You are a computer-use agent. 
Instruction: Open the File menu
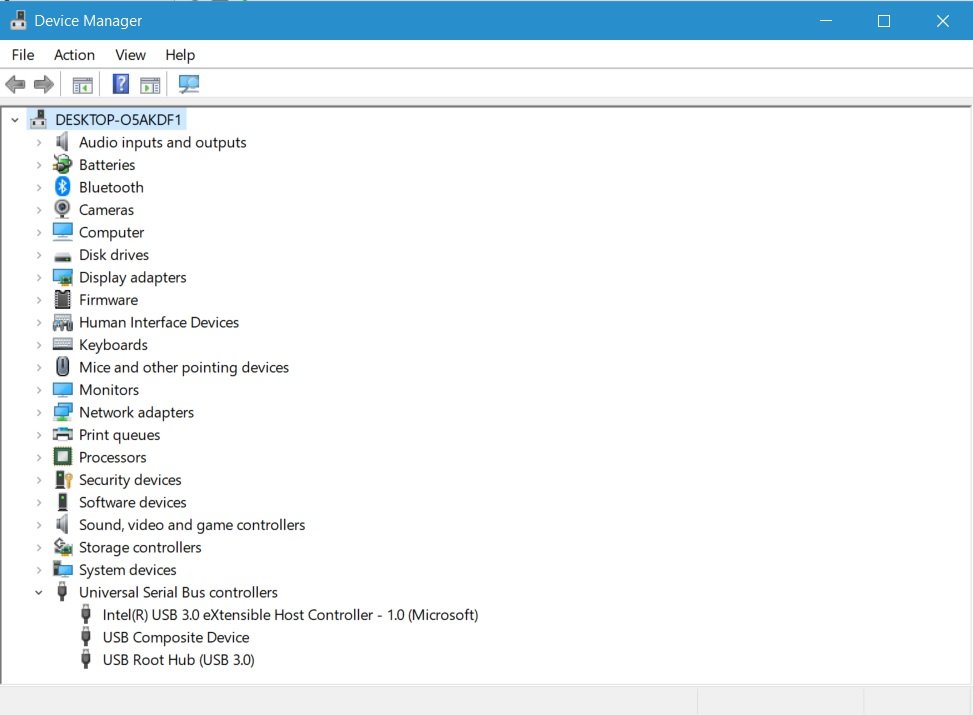click(x=23, y=55)
